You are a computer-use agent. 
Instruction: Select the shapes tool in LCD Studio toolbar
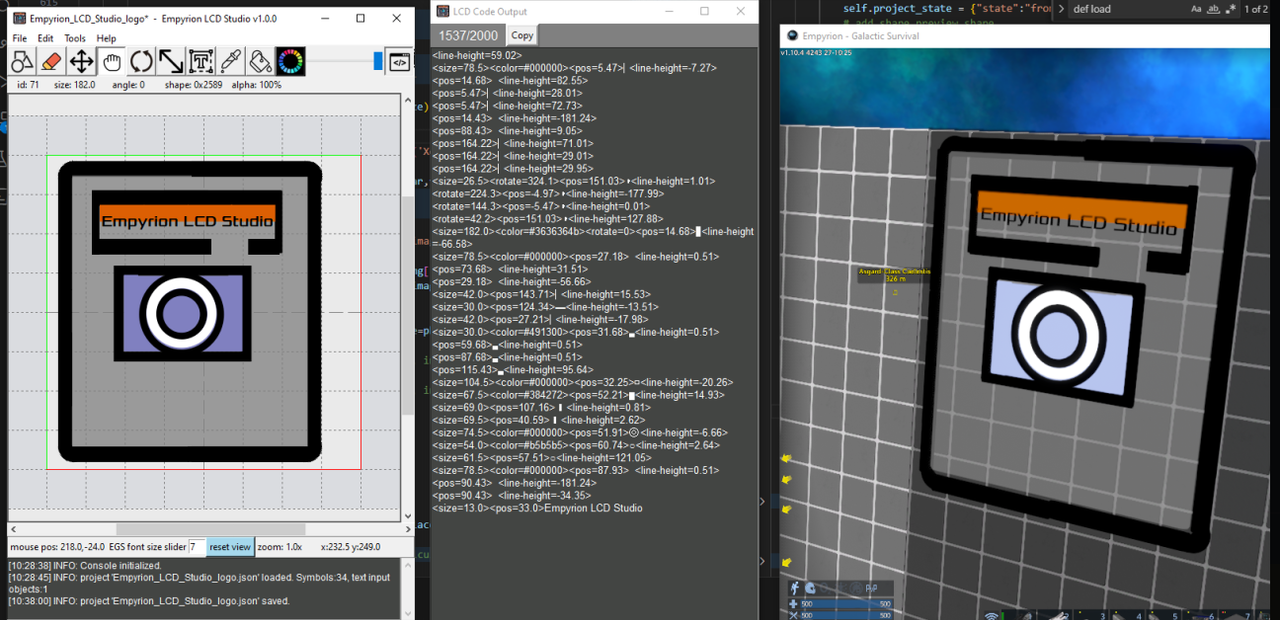[22, 62]
